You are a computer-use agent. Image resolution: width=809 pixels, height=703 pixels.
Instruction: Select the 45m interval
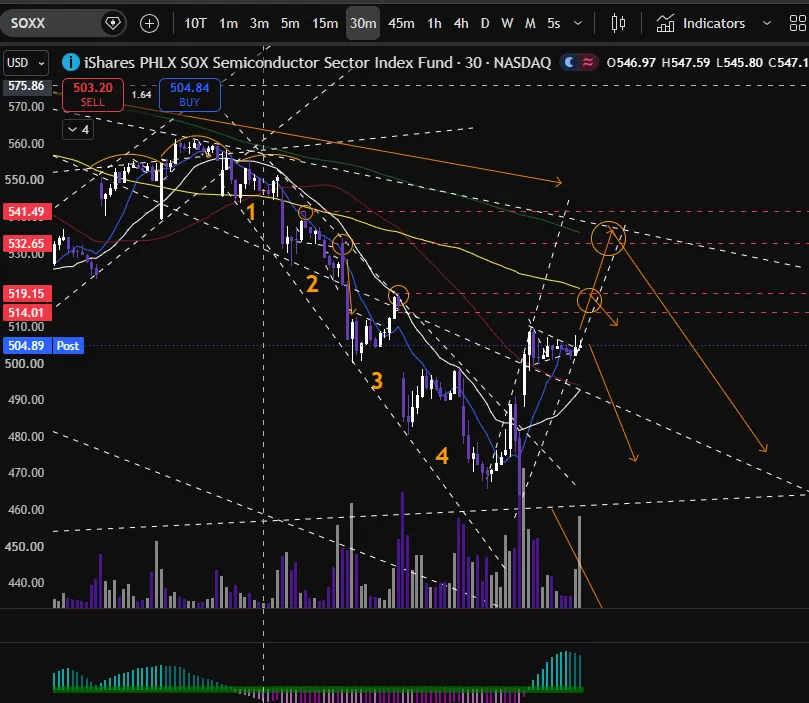401,23
